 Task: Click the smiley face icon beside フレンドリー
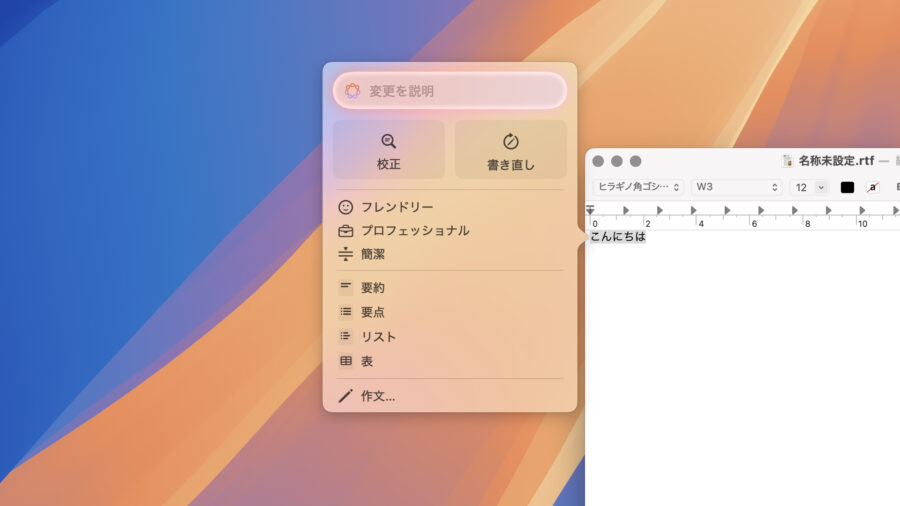point(346,207)
